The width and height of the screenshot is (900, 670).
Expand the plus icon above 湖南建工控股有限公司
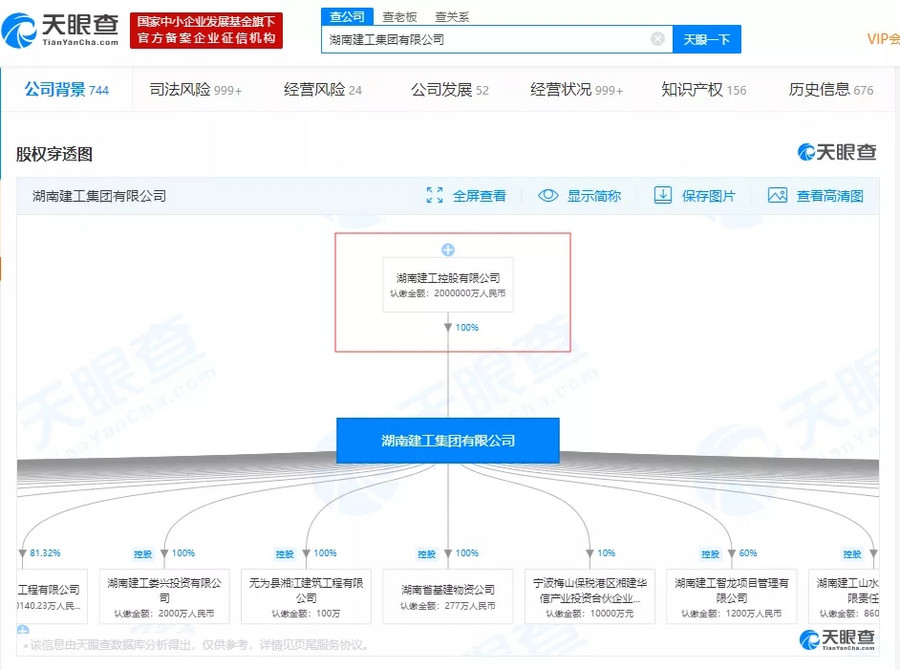pyautogui.click(x=448, y=250)
